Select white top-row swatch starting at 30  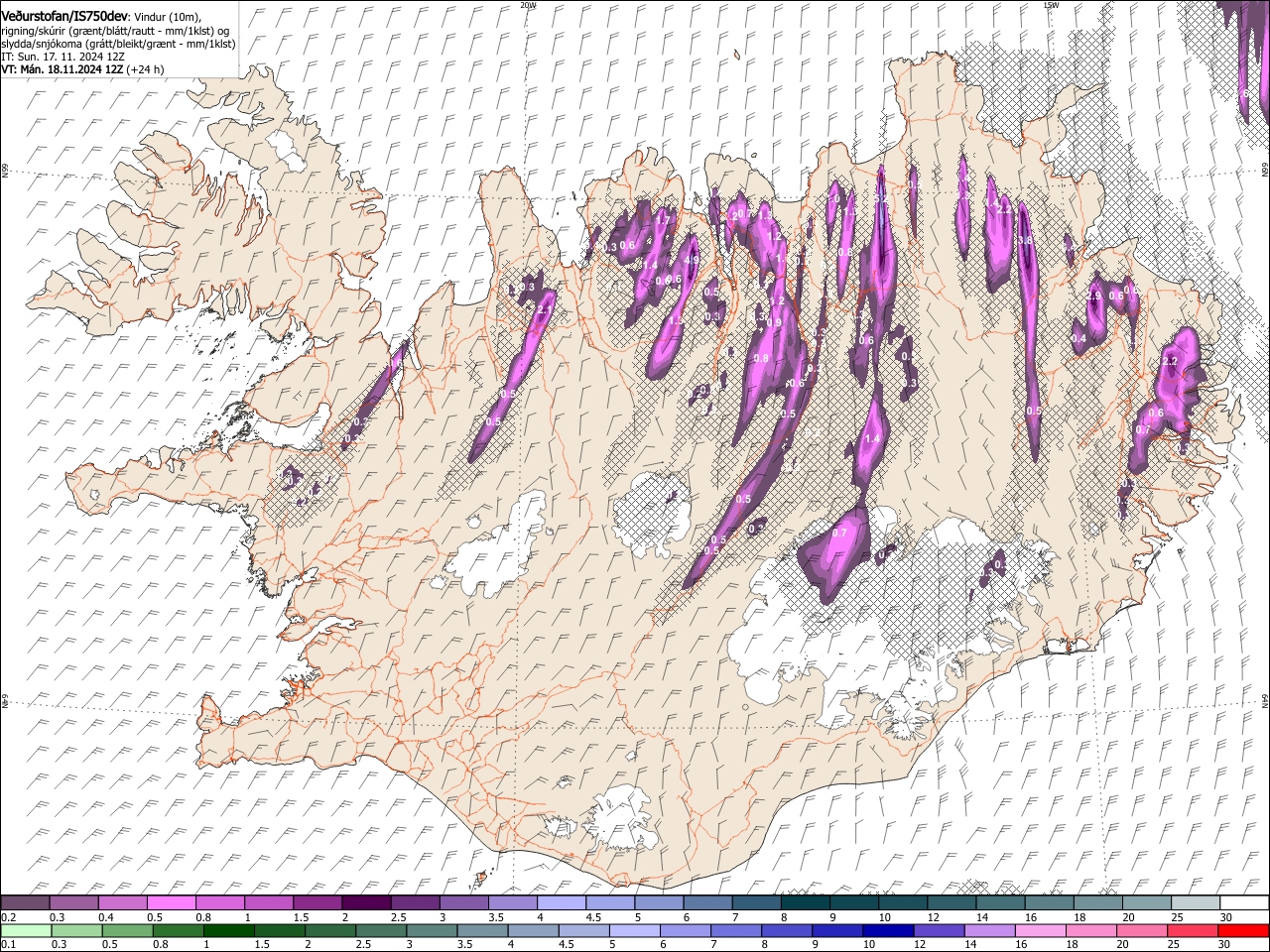point(1244,902)
